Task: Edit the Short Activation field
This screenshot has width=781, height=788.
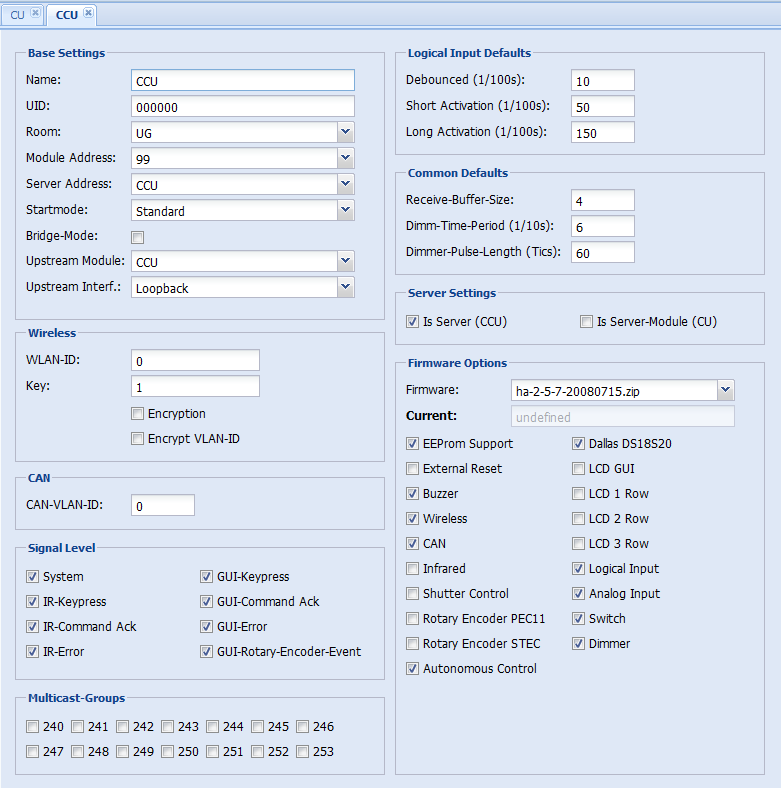Action: [603, 107]
